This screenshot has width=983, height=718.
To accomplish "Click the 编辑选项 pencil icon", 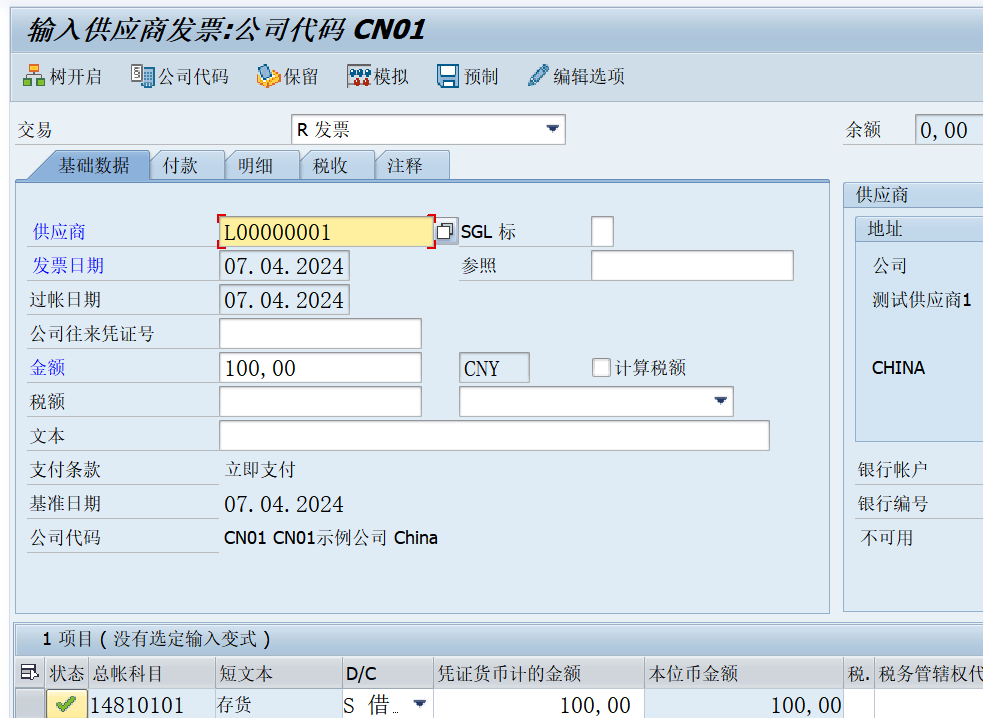I will pos(538,76).
